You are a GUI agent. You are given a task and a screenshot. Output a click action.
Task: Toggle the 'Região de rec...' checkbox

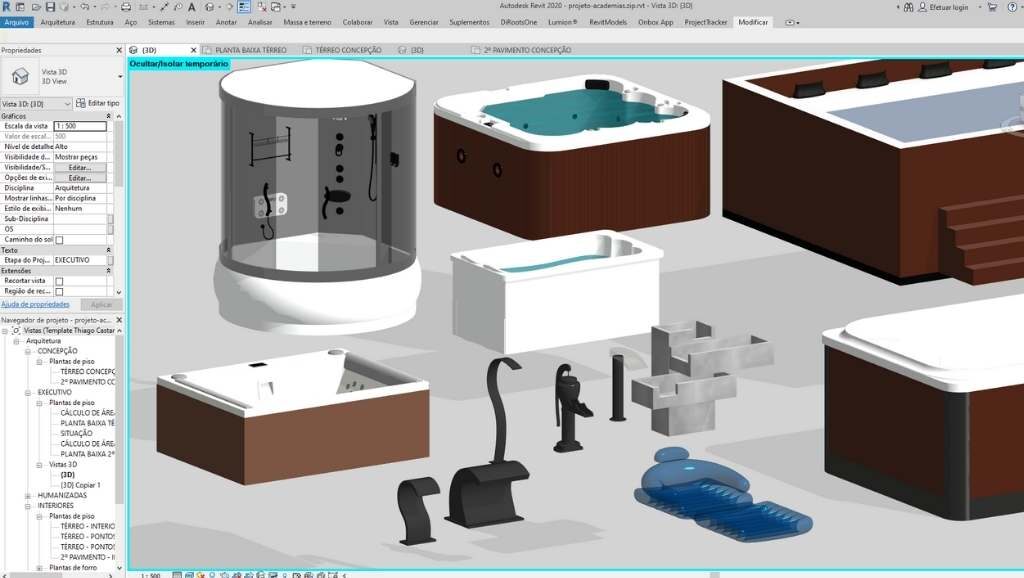coord(59,292)
